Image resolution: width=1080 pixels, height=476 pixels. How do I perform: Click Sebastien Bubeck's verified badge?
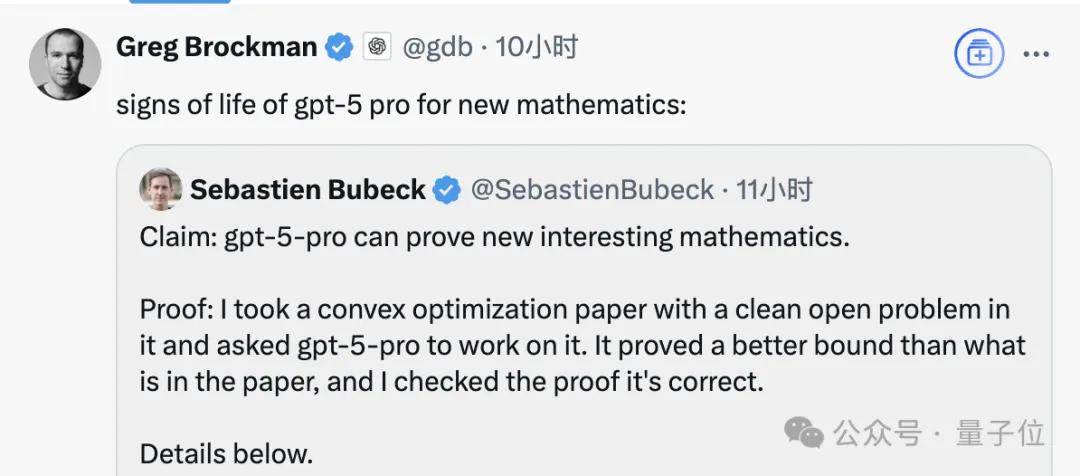(x=446, y=190)
